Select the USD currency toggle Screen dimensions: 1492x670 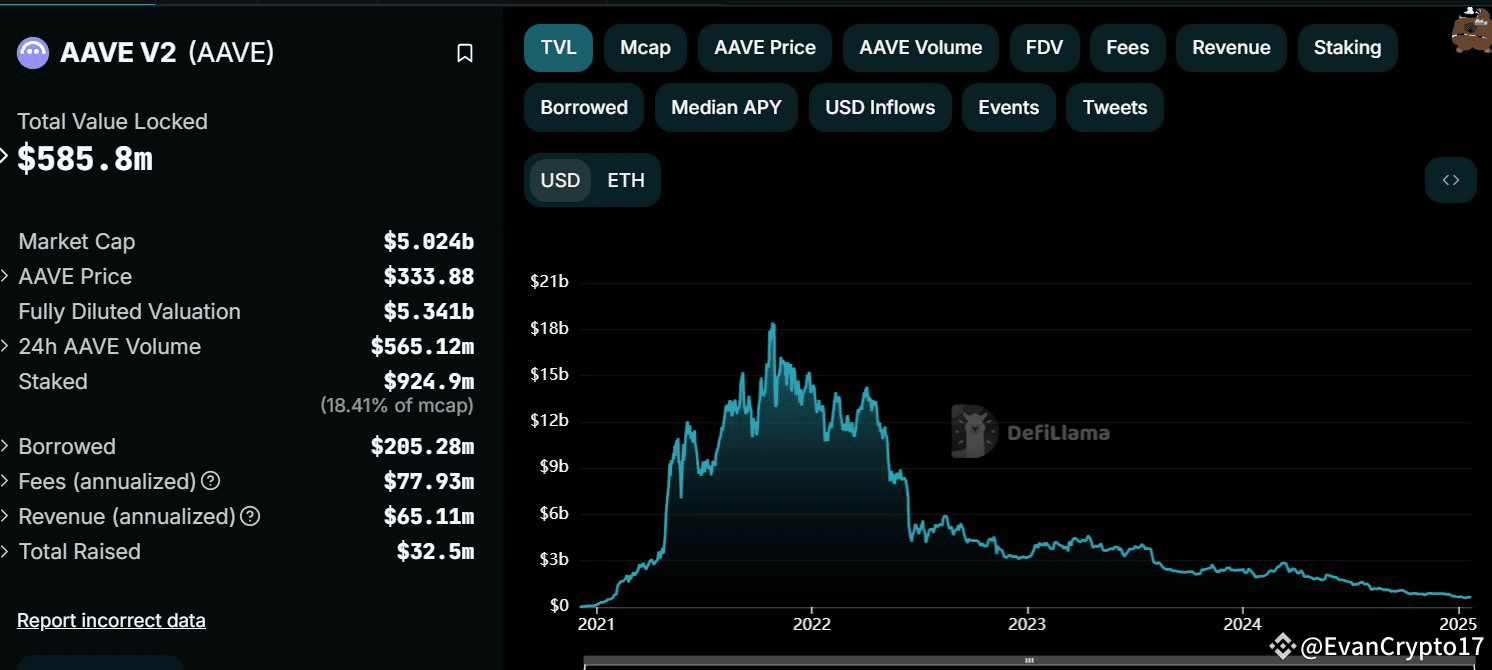560,180
